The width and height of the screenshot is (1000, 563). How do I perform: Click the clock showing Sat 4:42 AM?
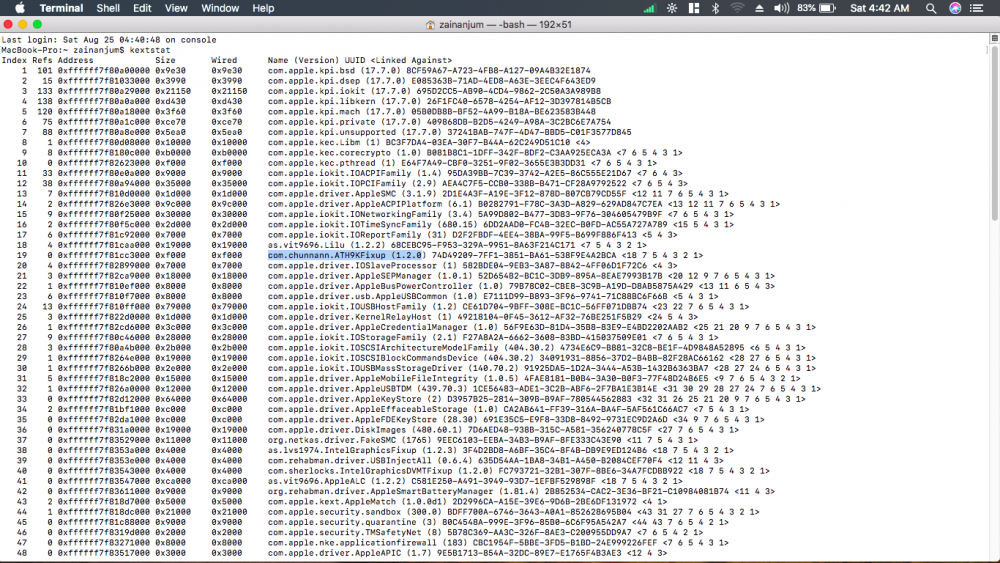879,8
